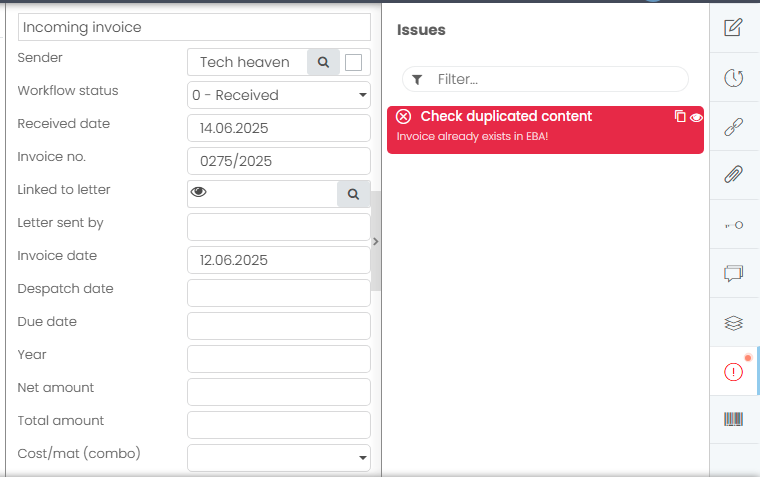
Task: Collapse the form panel using splitter chevron
Action: click(376, 241)
